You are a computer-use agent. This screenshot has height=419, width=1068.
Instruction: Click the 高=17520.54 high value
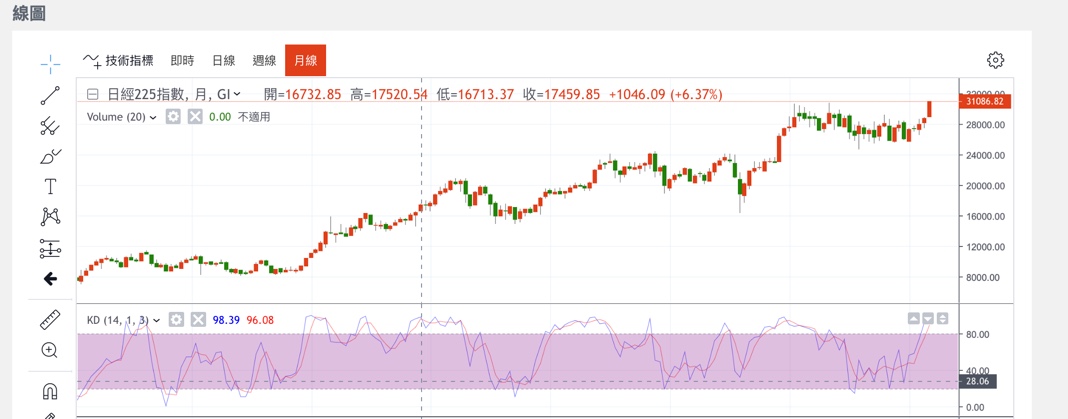pos(389,95)
